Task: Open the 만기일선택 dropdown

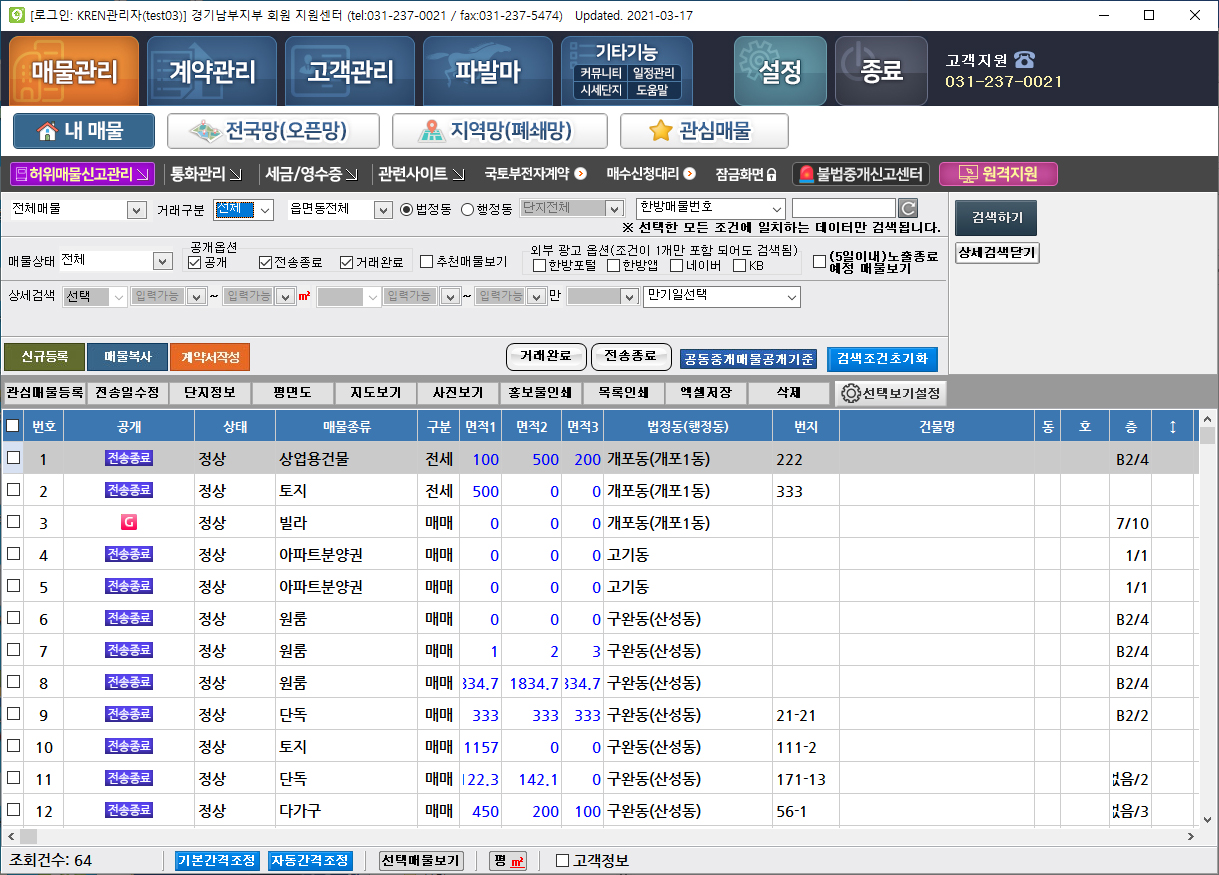Action: pos(720,296)
